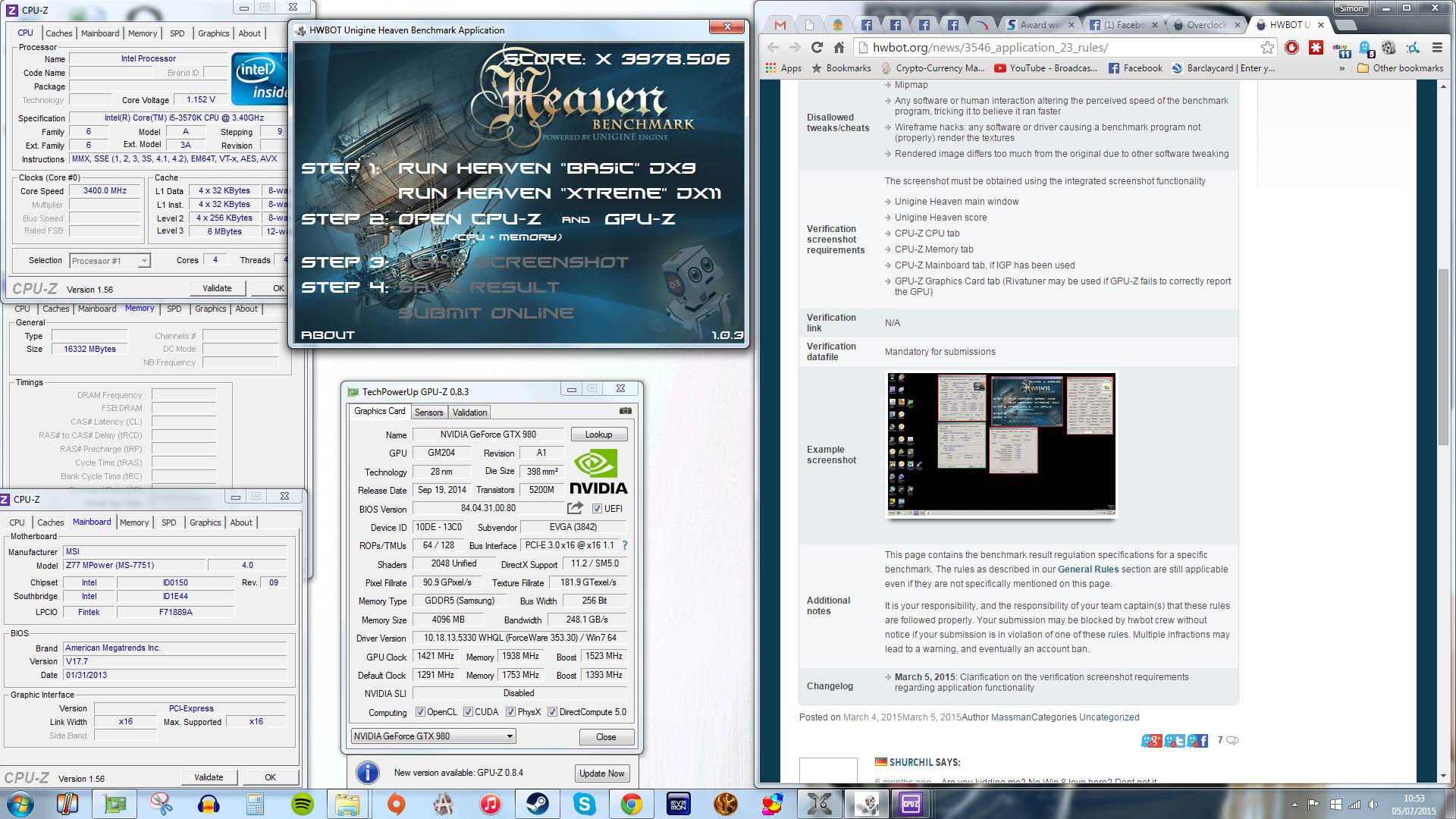Open Windows Explorer folder in taskbar

tap(347, 804)
